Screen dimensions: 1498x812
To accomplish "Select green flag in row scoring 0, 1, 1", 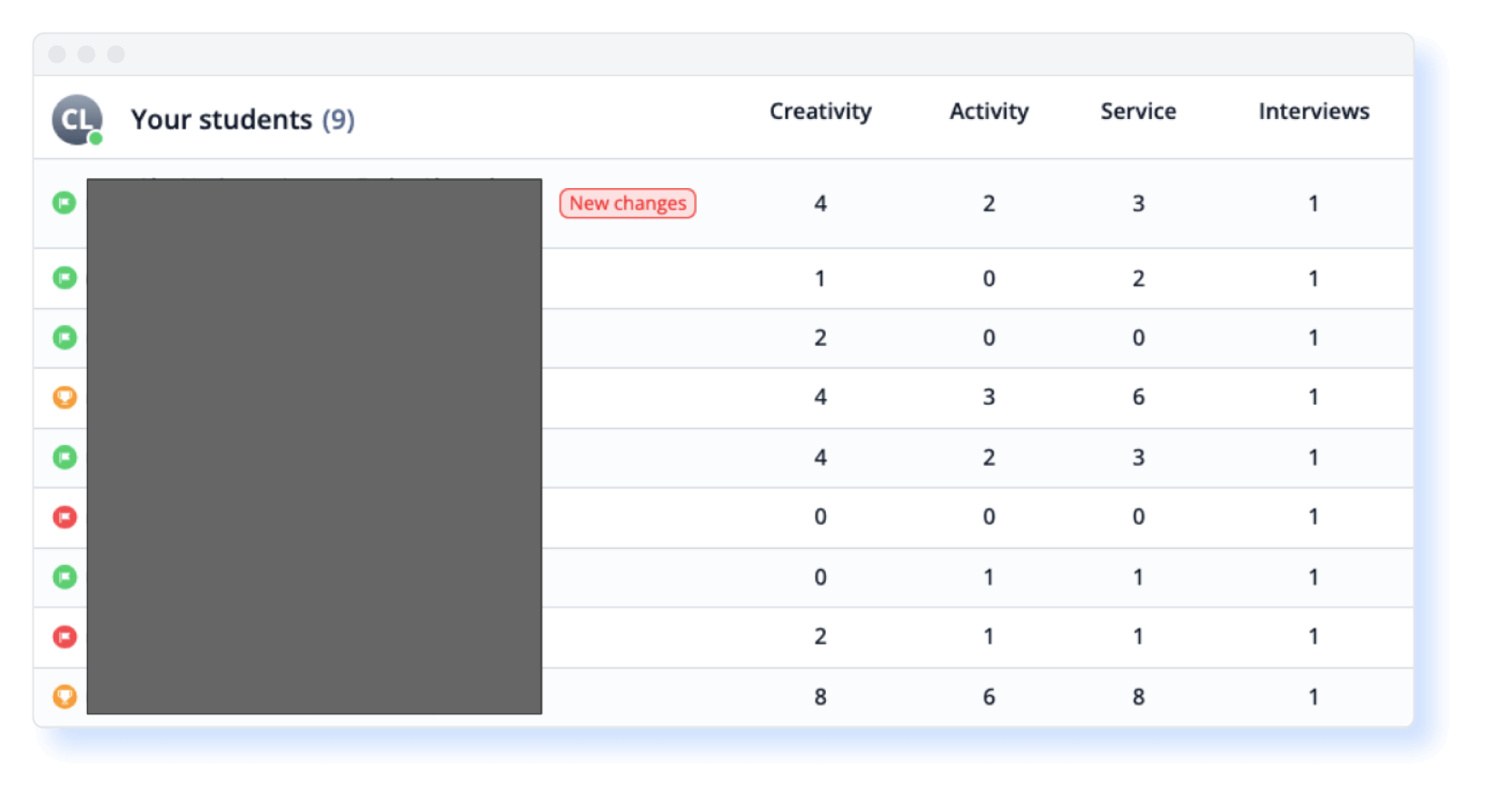I will [x=64, y=577].
